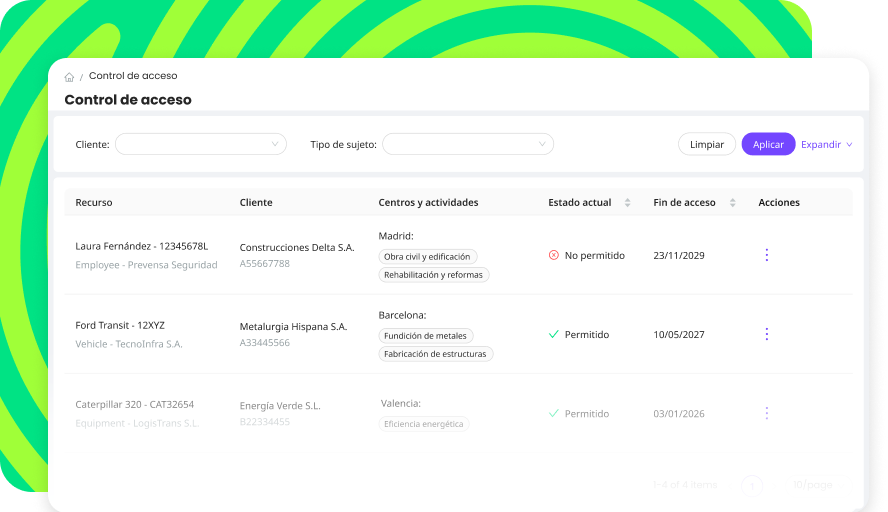Viewport: 888px width, 512px height.
Task: Select the Construcciones Delta S.A. client cell
Action: click(x=297, y=247)
